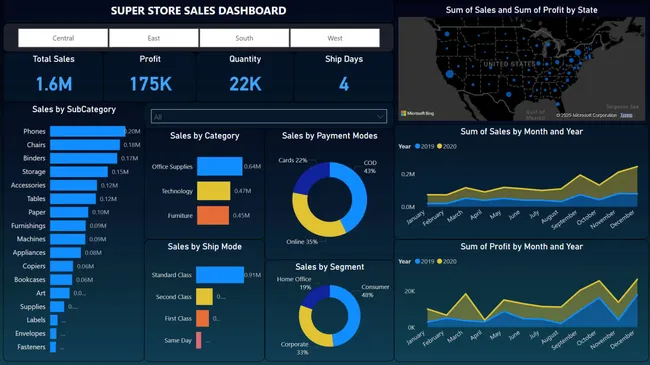
Task: Click the 'Sum of Profit by Month and Year' title
Action: [521, 246]
